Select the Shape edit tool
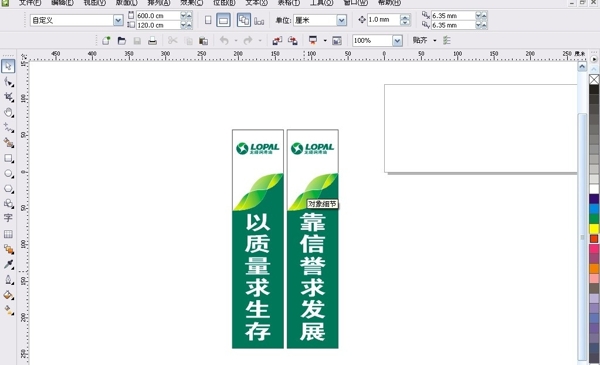Image resolution: width=600 pixels, height=365 pixels. point(8,82)
